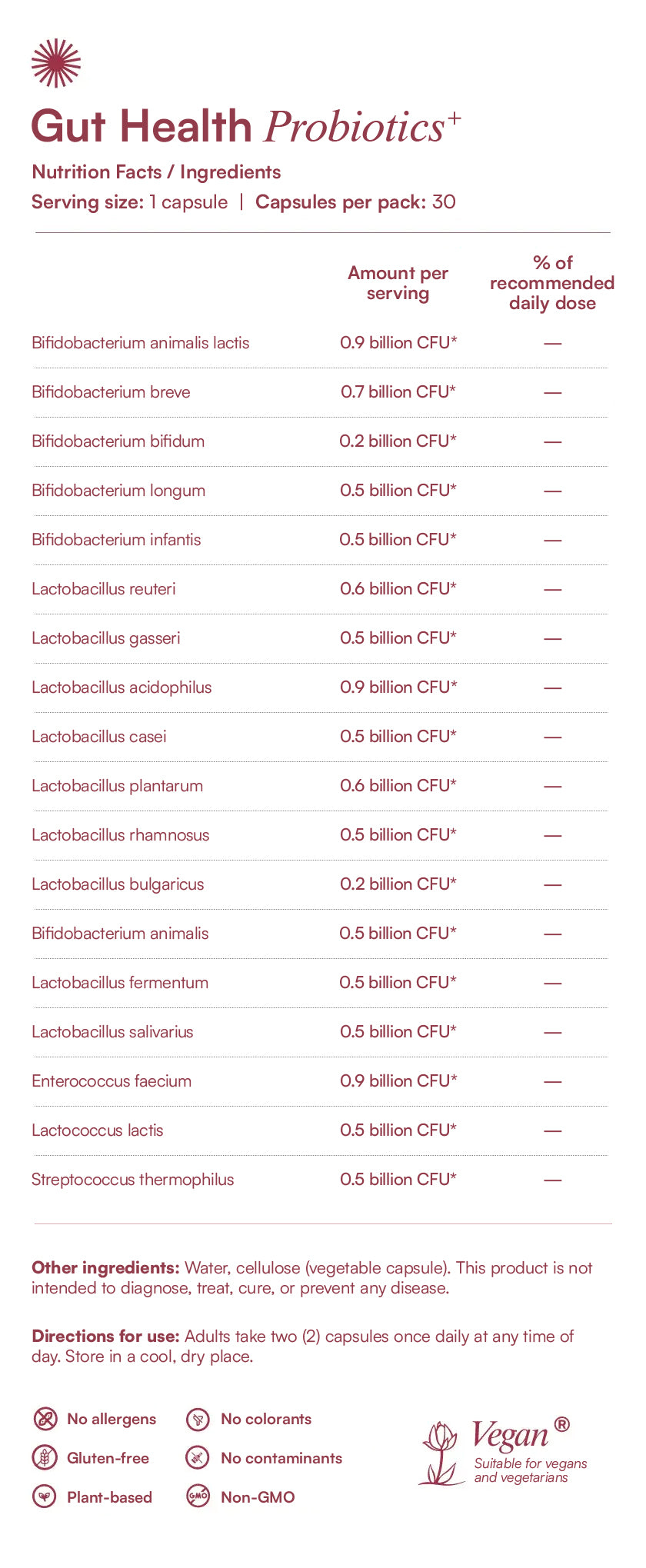Screen dimensions: 646x1568
Task: Click the Directions for use label
Action: [x=105, y=1337]
